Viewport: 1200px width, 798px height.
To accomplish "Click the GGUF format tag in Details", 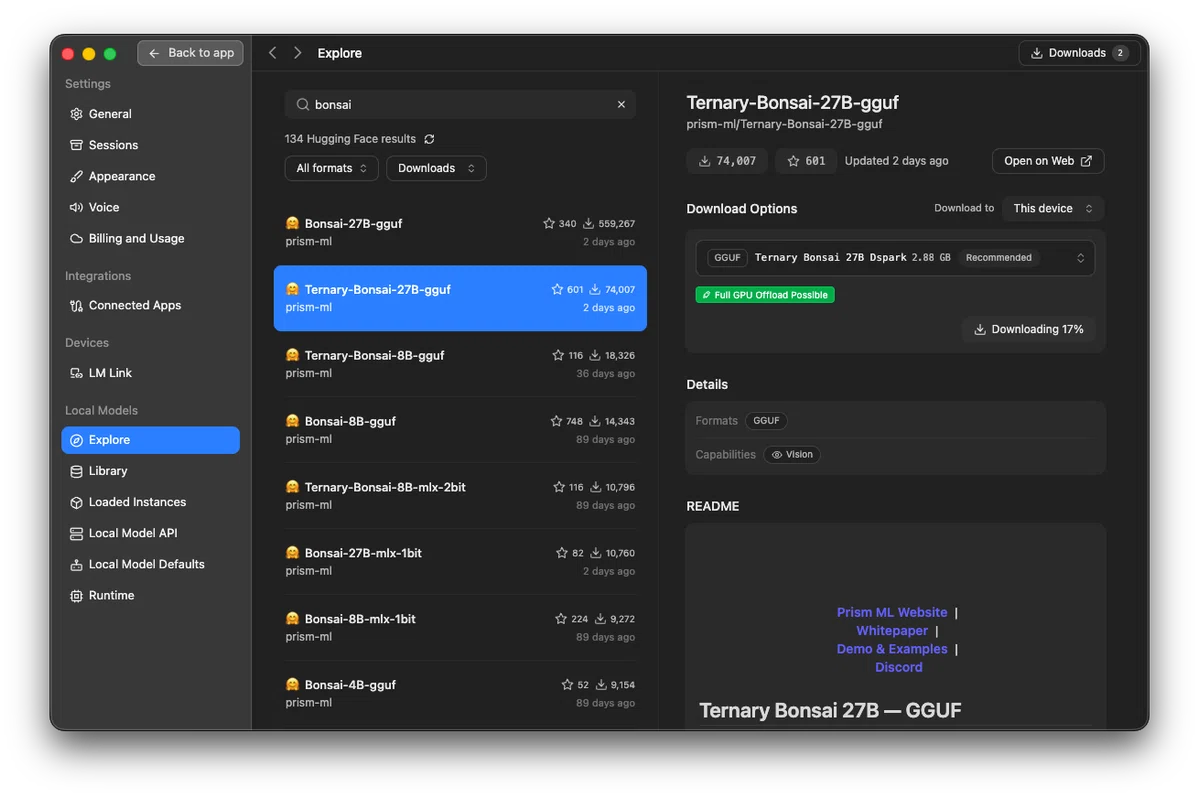I will click(x=766, y=421).
